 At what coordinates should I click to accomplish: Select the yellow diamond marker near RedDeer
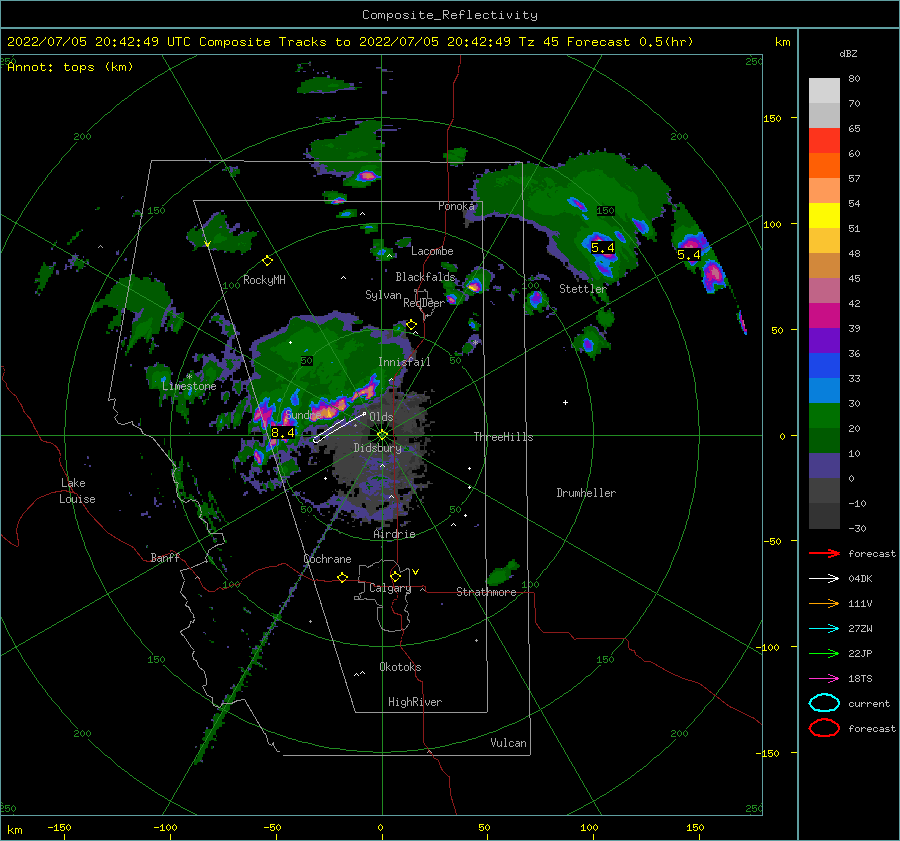(411, 325)
